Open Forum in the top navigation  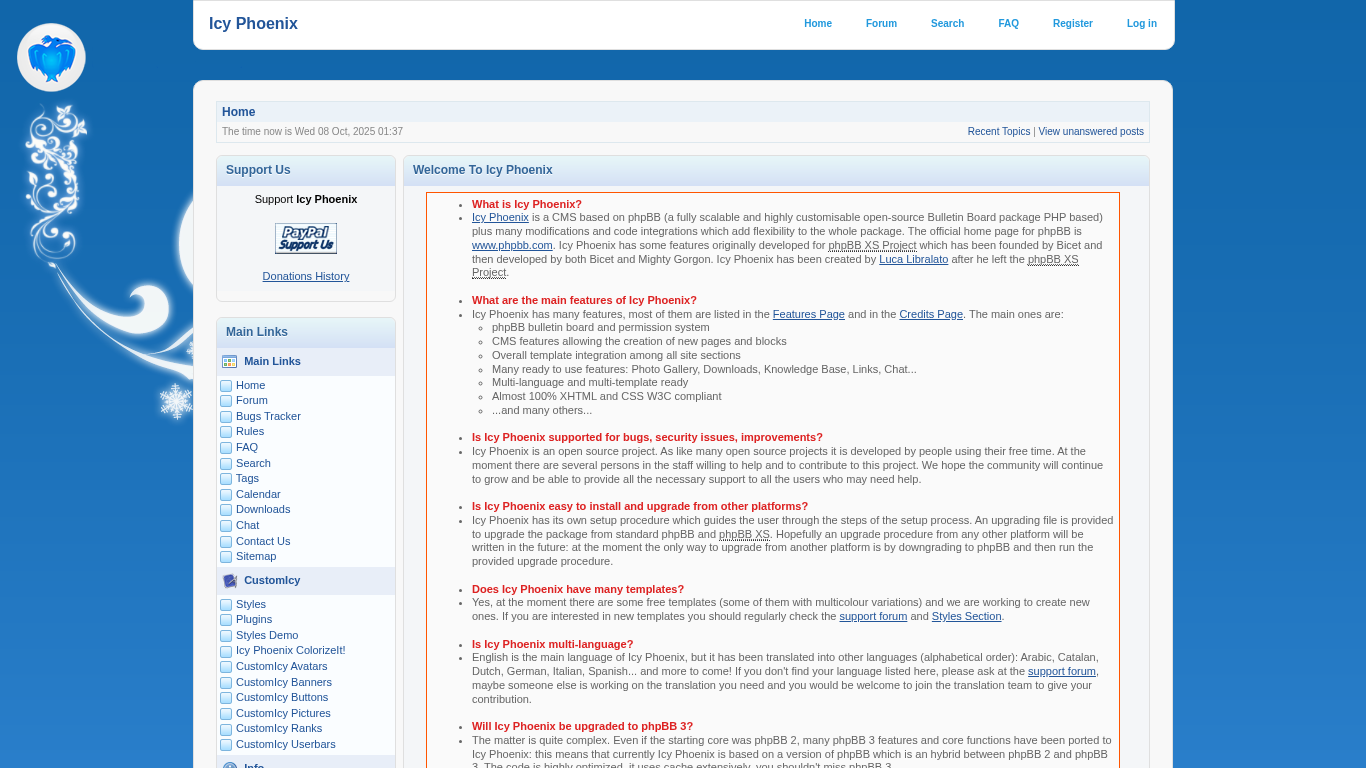(881, 24)
